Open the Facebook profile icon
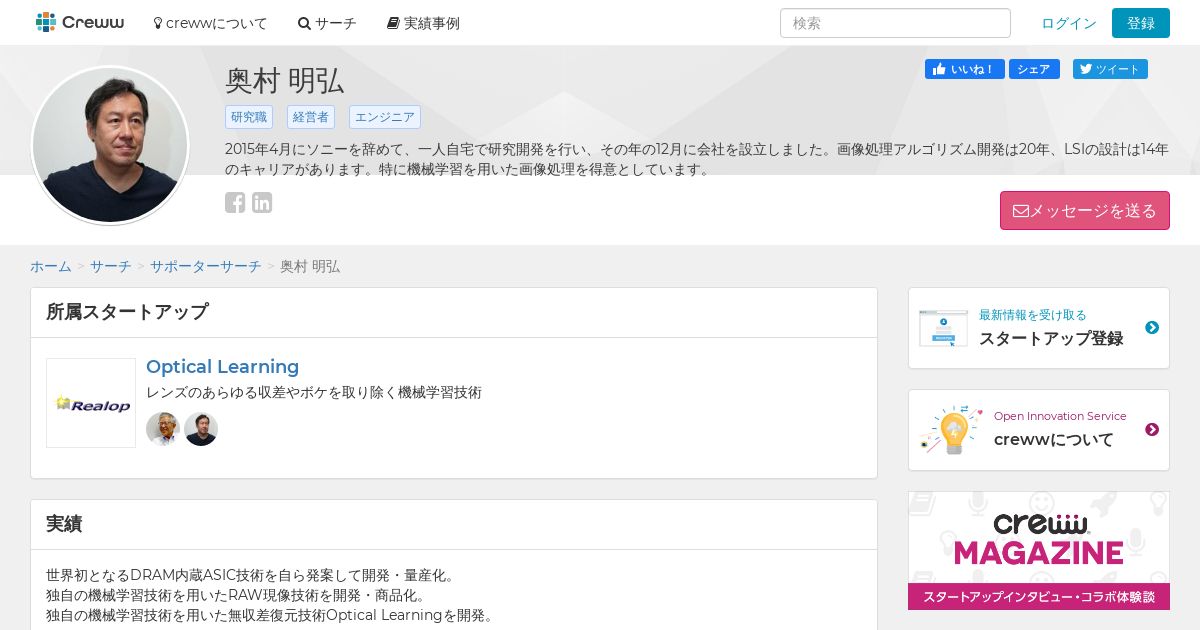1200x630 pixels. point(235,202)
